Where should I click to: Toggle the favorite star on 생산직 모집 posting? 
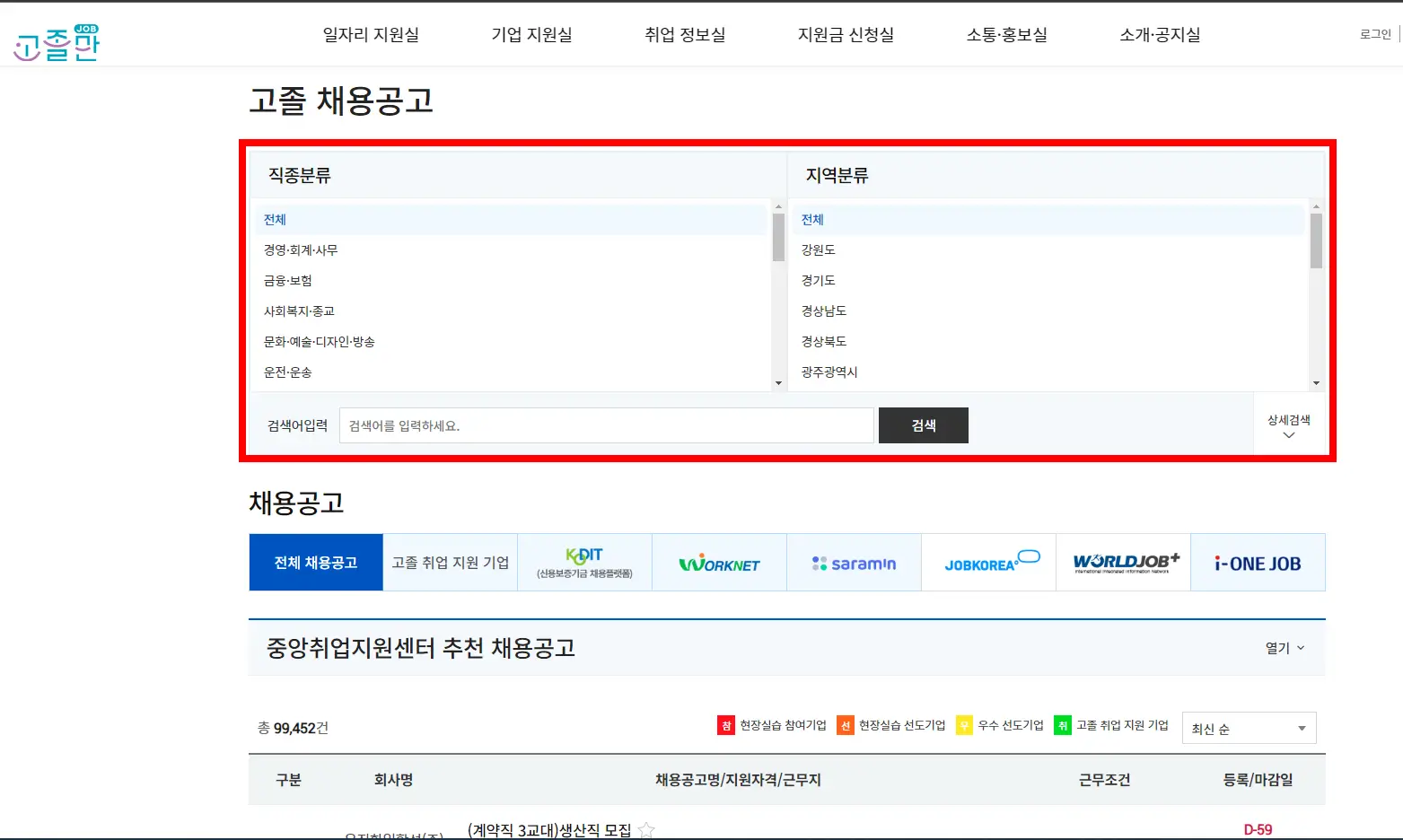645,830
